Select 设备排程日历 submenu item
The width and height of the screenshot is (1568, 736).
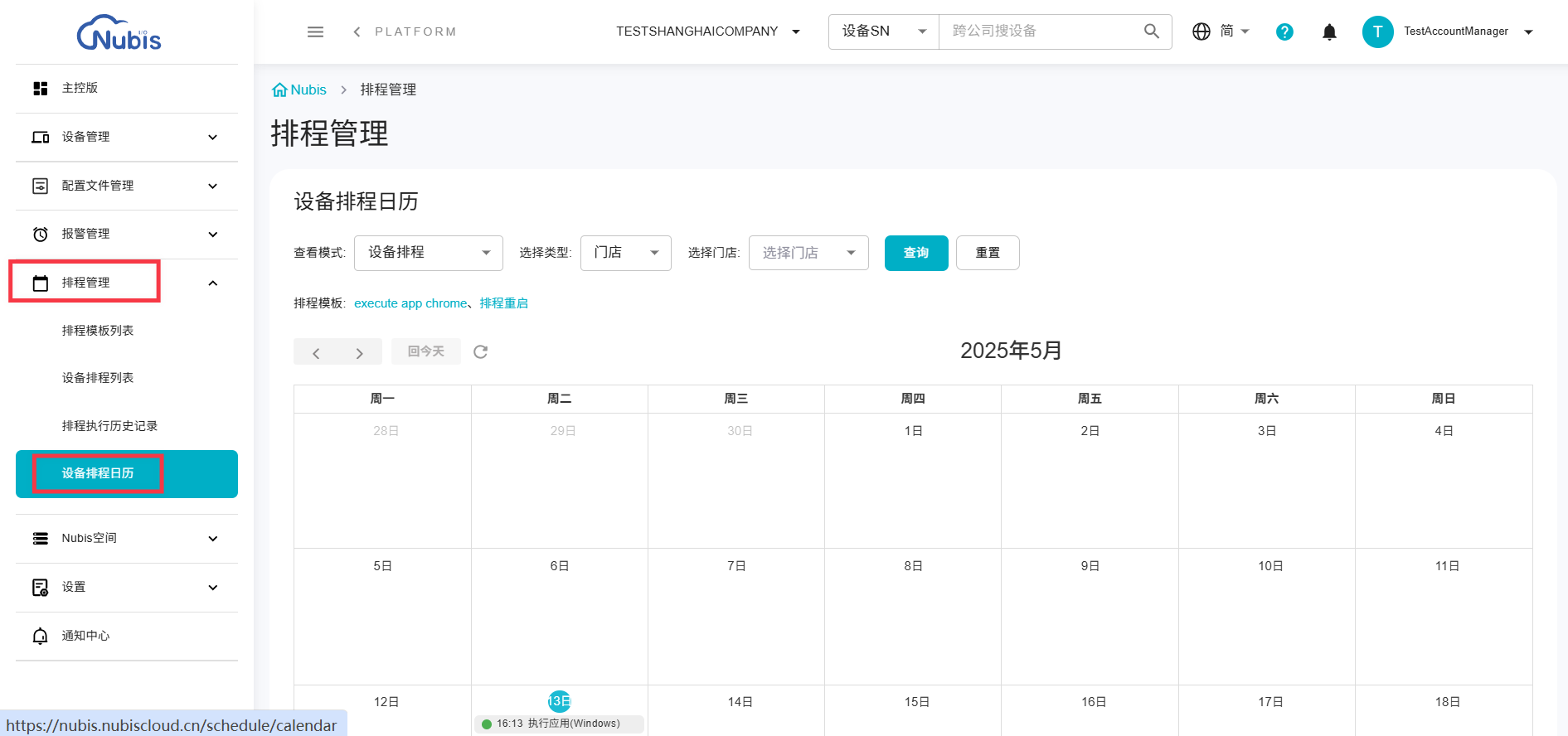coord(127,474)
